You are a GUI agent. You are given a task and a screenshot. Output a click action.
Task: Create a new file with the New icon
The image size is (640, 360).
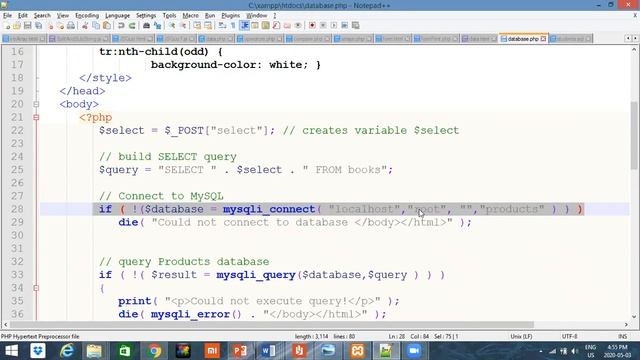click(x=7, y=26)
